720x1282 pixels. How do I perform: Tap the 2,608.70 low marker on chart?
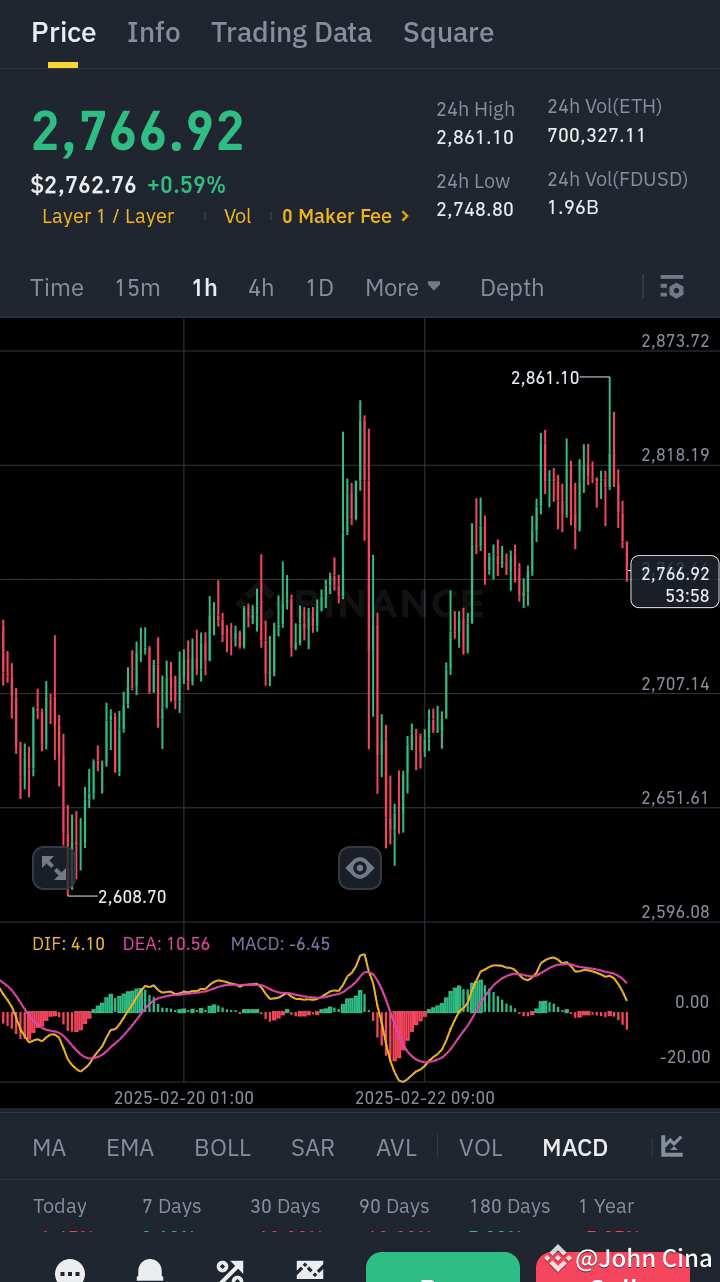(x=132, y=896)
